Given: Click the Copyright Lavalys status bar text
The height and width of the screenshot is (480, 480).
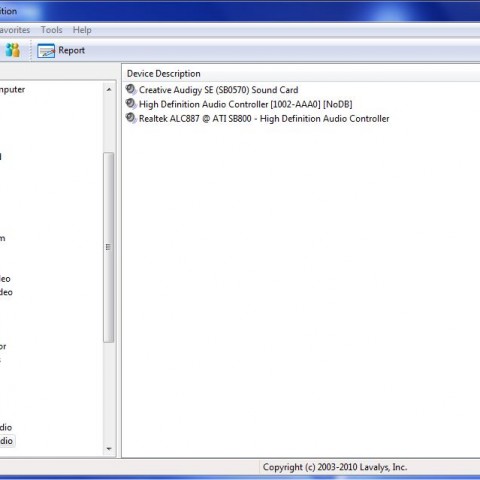Looking at the screenshot, I should (x=335, y=467).
